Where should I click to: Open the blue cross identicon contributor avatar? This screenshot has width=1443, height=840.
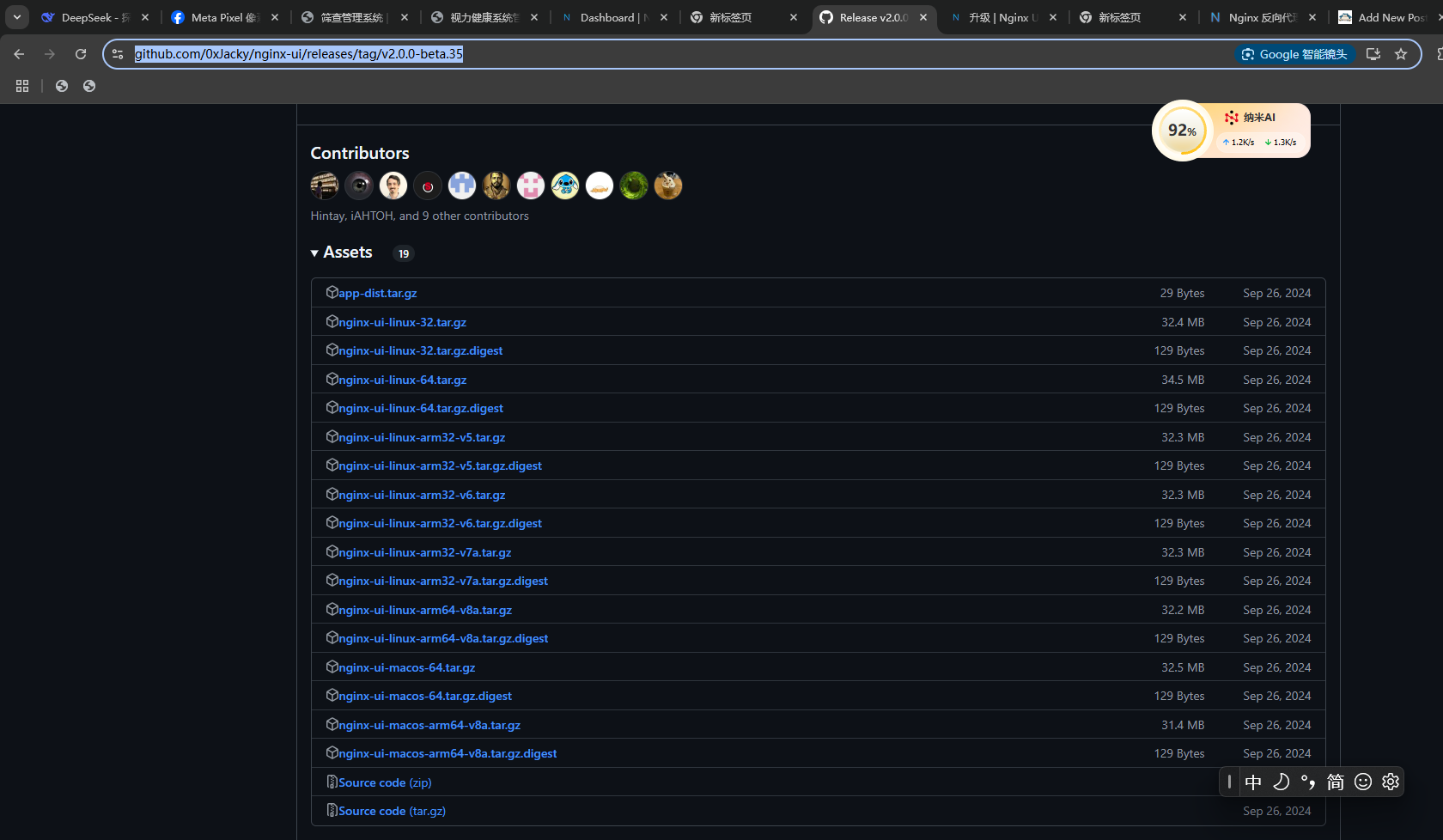(x=462, y=186)
